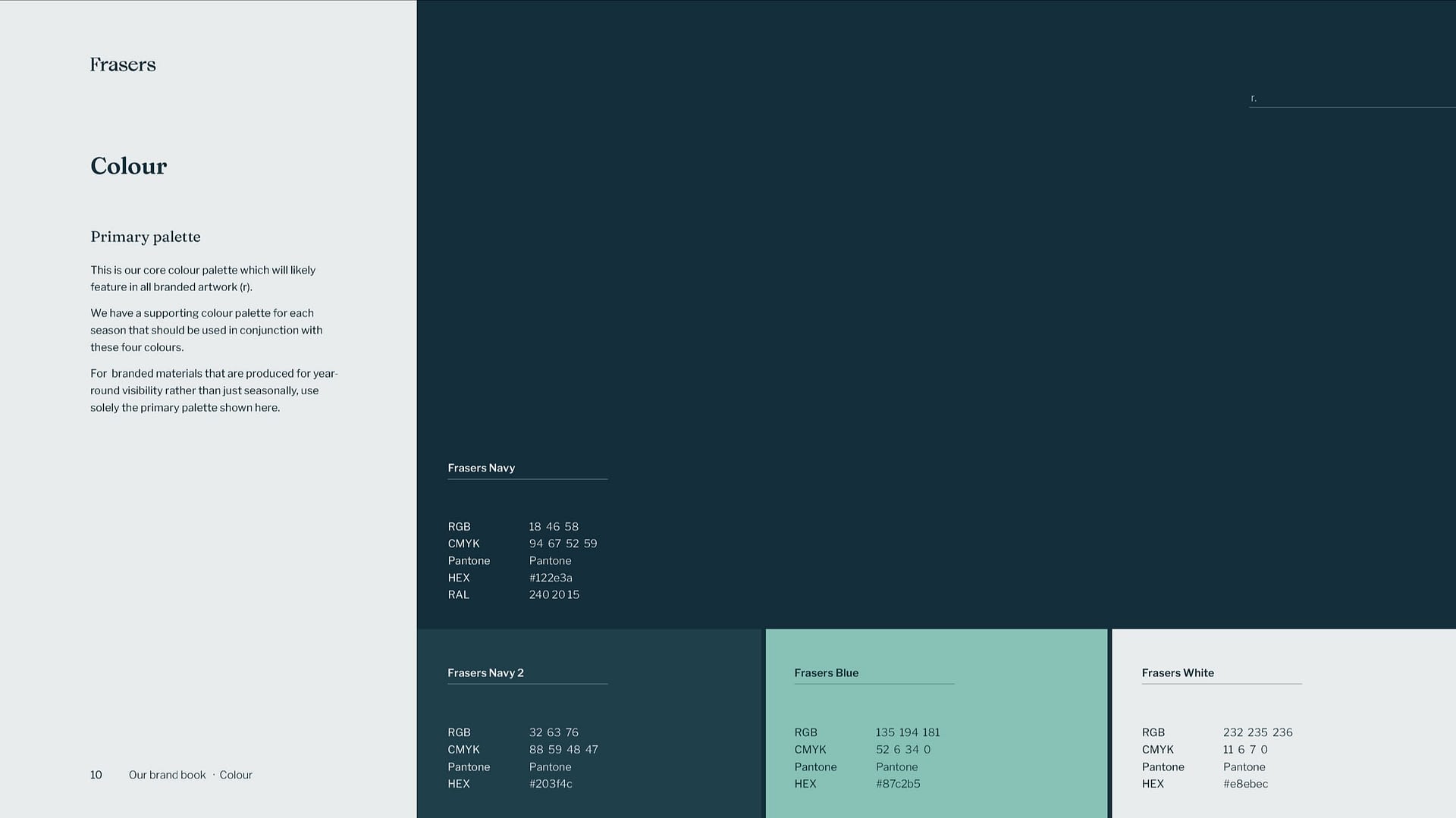
Task: Click the Frasers Blue swatch label
Action: pyautogui.click(x=827, y=672)
